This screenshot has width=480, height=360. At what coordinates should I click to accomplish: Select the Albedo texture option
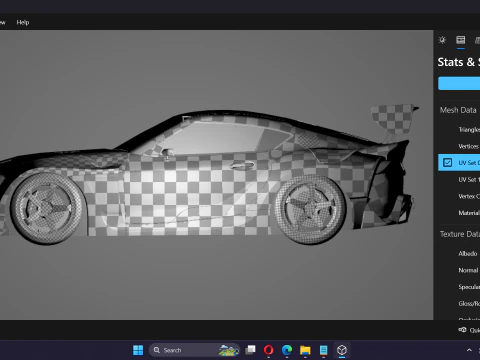(468, 254)
